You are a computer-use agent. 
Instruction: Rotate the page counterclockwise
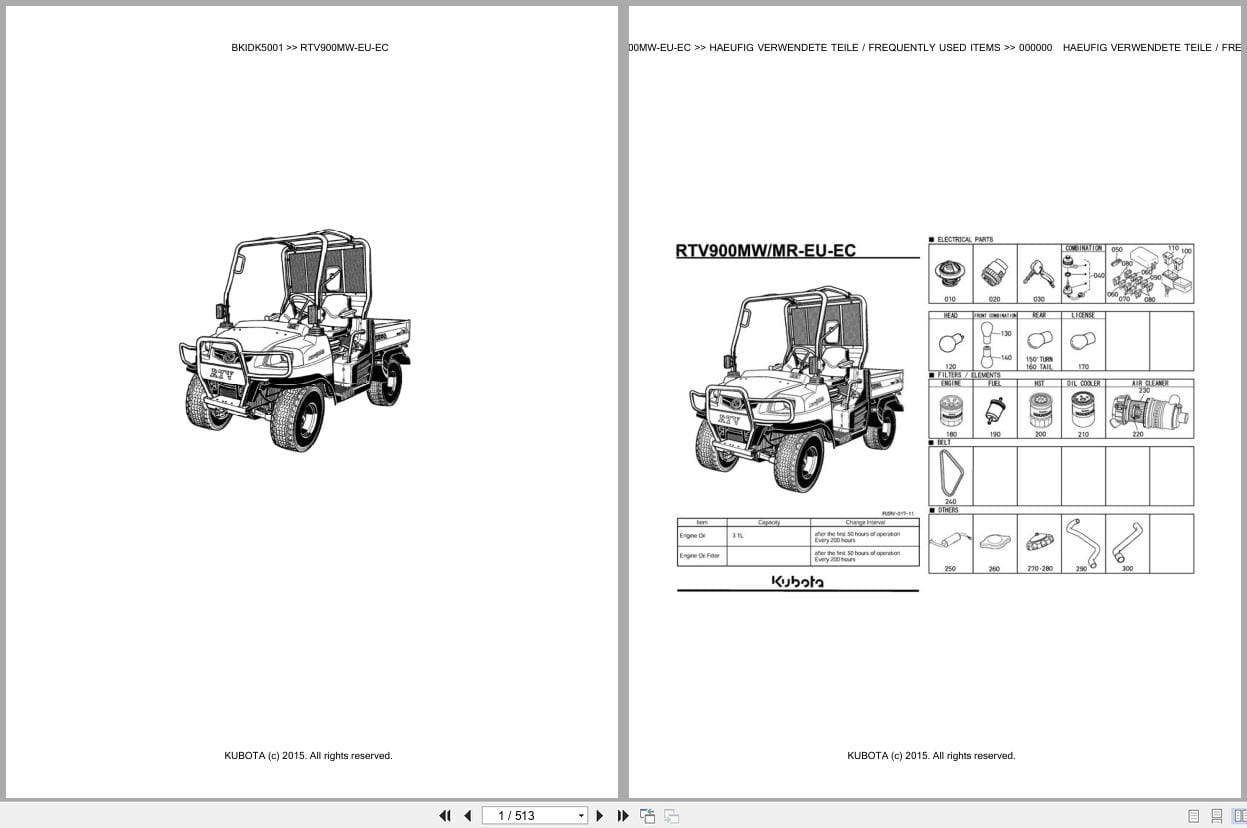pos(647,816)
